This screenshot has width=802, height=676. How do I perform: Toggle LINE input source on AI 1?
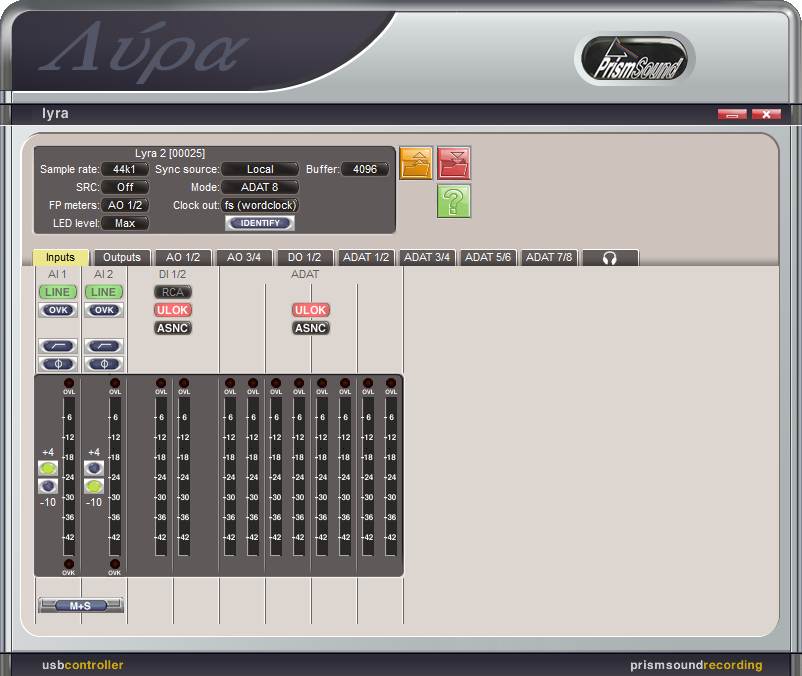click(x=57, y=292)
